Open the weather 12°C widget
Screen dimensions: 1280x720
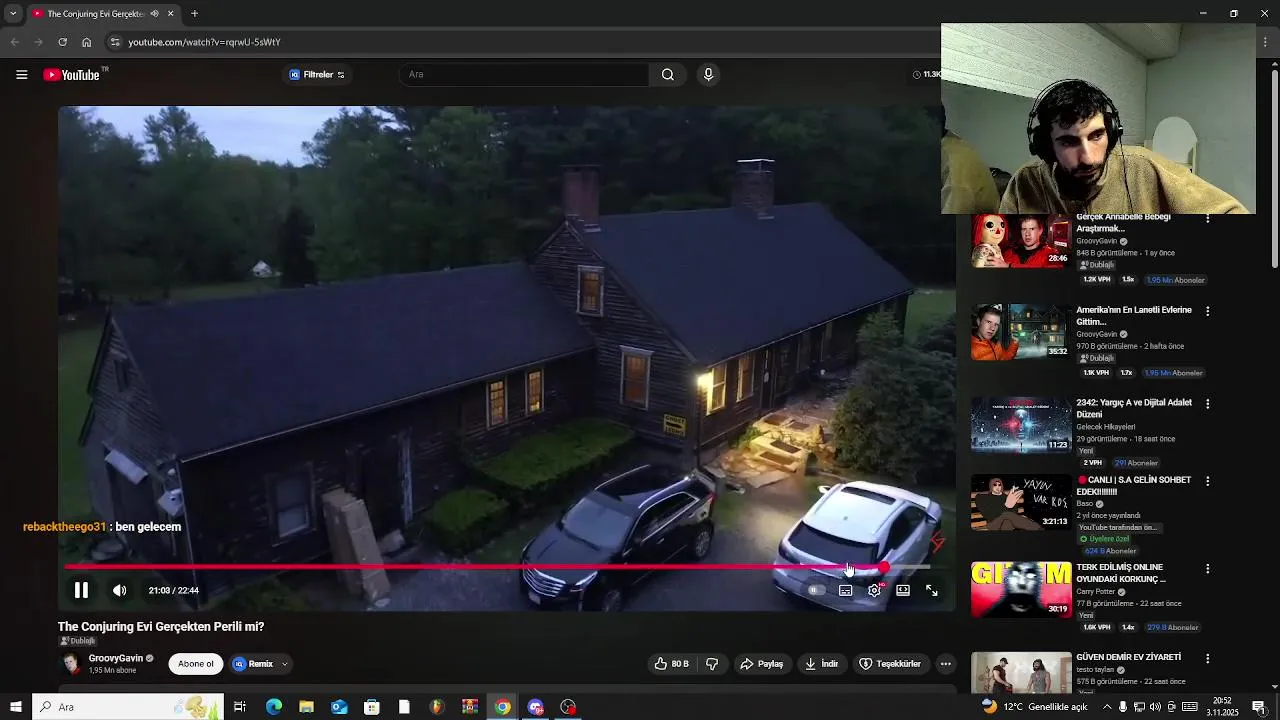[x=1034, y=707]
